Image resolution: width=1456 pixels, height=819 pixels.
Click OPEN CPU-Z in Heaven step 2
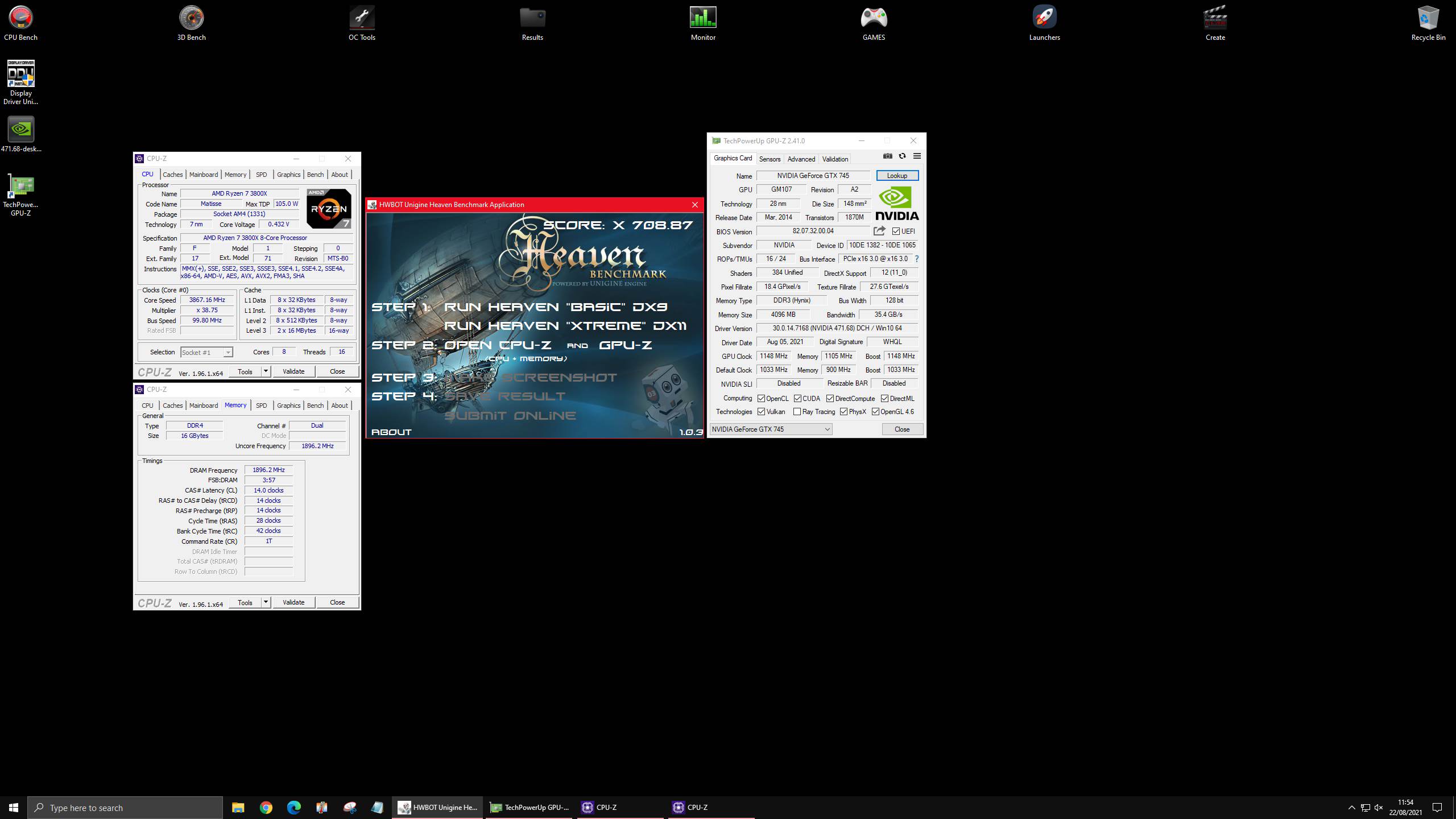[498, 345]
